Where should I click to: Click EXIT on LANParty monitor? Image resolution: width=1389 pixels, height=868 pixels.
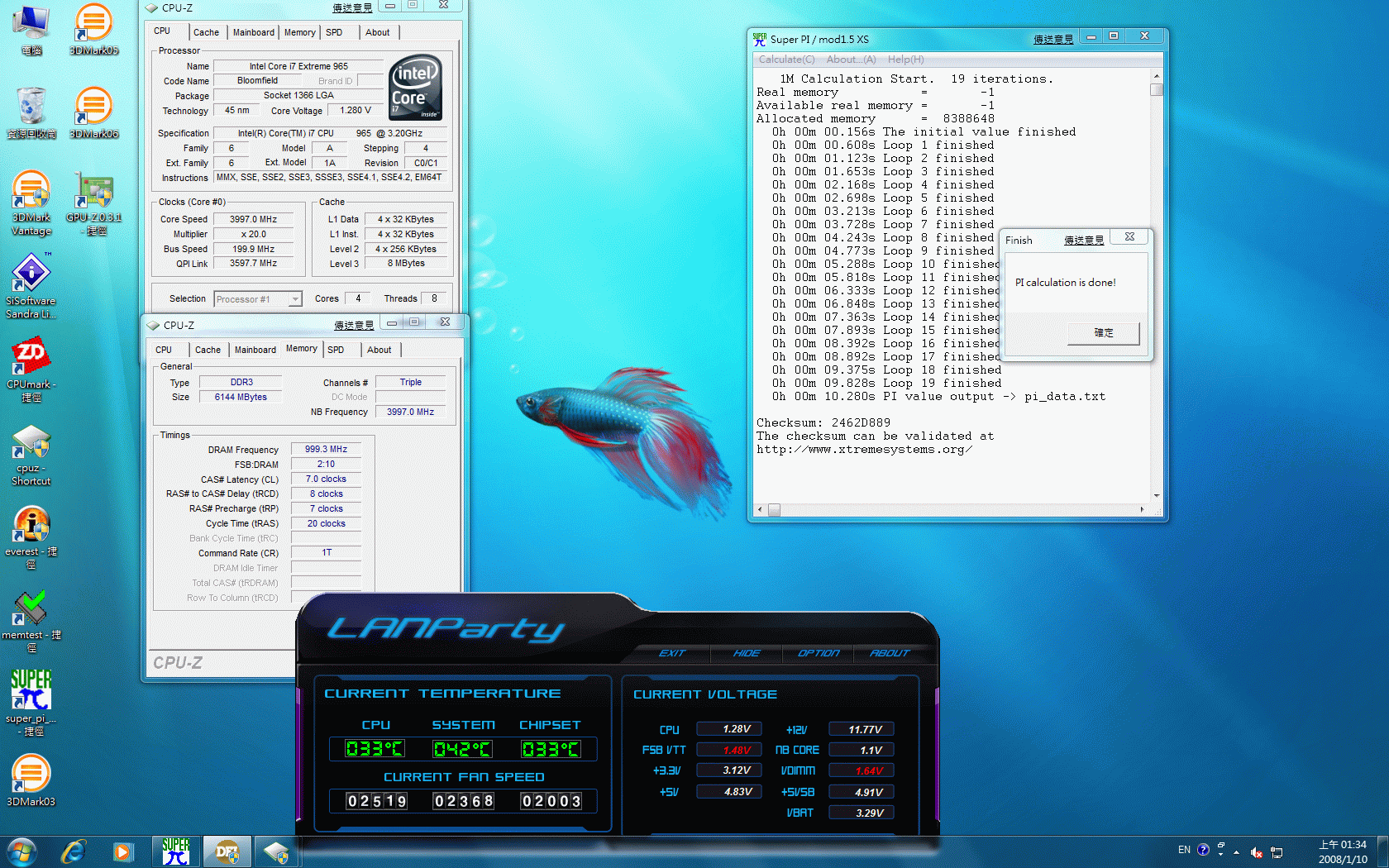click(x=672, y=653)
